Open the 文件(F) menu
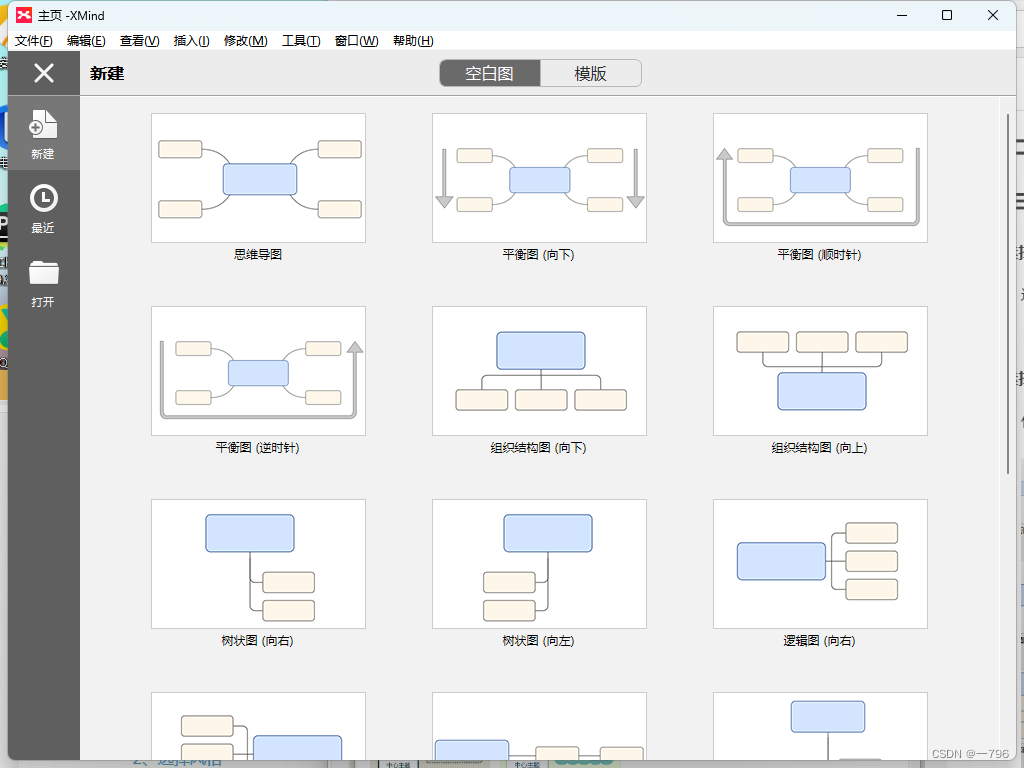The image size is (1024, 768). click(x=33, y=40)
